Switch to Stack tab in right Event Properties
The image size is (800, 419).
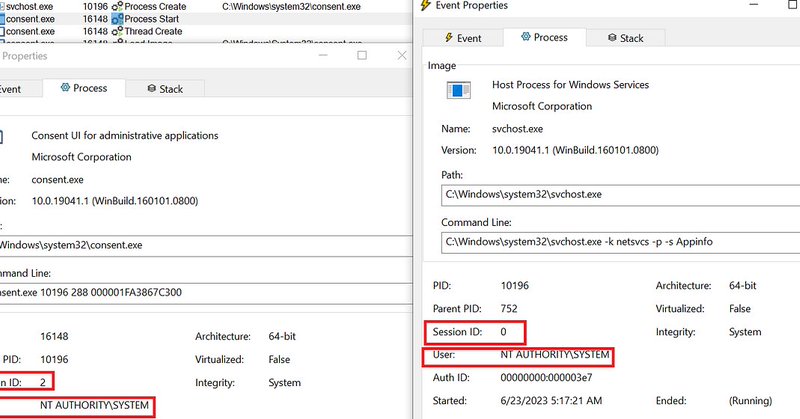[x=626, y=38]
